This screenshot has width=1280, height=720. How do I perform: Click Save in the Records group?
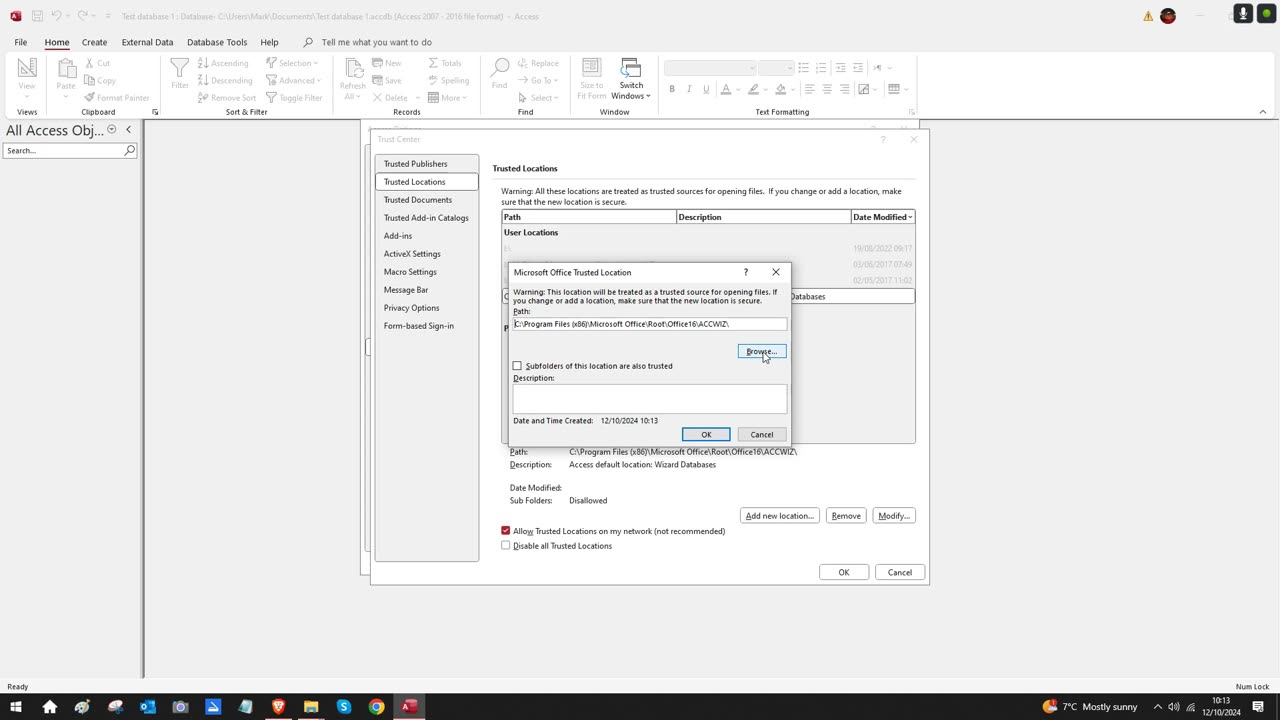point(387,80)
